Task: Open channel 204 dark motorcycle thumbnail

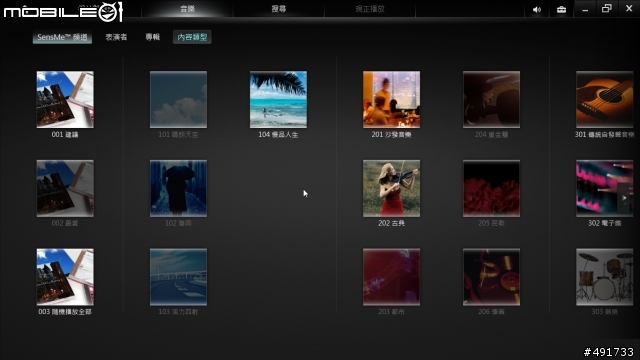Action: point(491,100)
